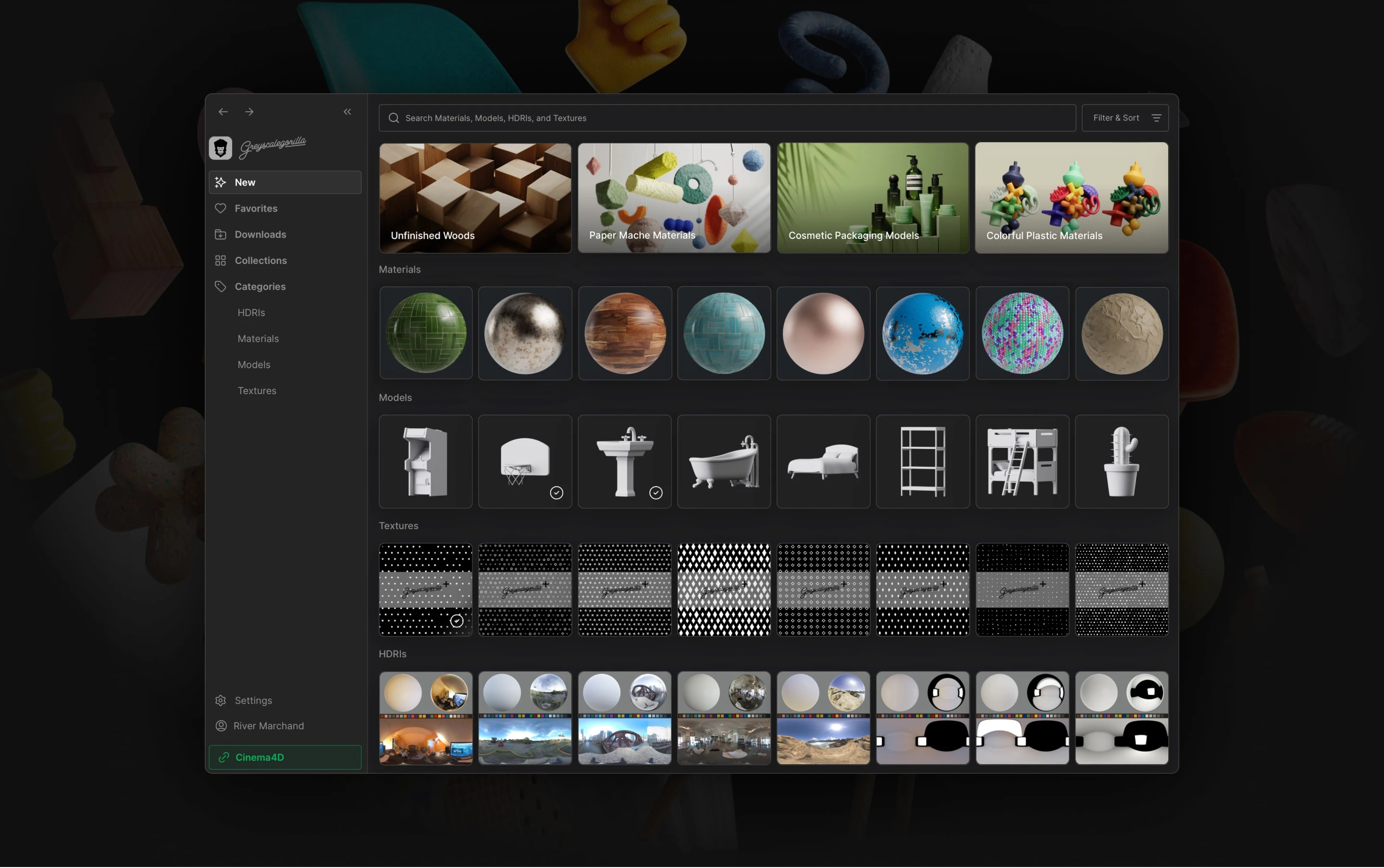Screen dimensions: 1384x868
Task: Toggle the checkmark badge on the pedestal sink model
Action: tap(656, 492)
